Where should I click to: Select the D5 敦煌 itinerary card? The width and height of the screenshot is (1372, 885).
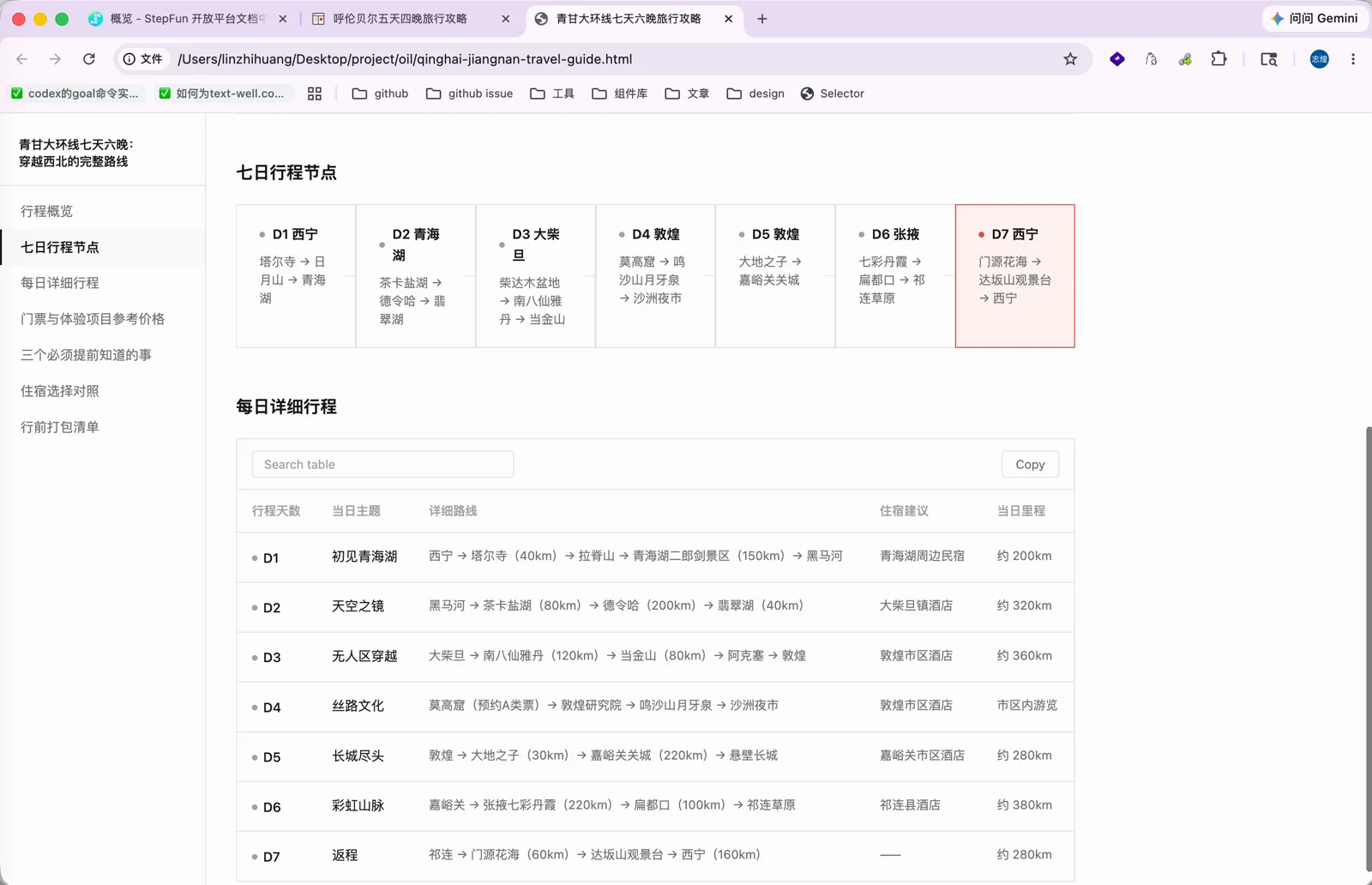[x=775, y=276]
